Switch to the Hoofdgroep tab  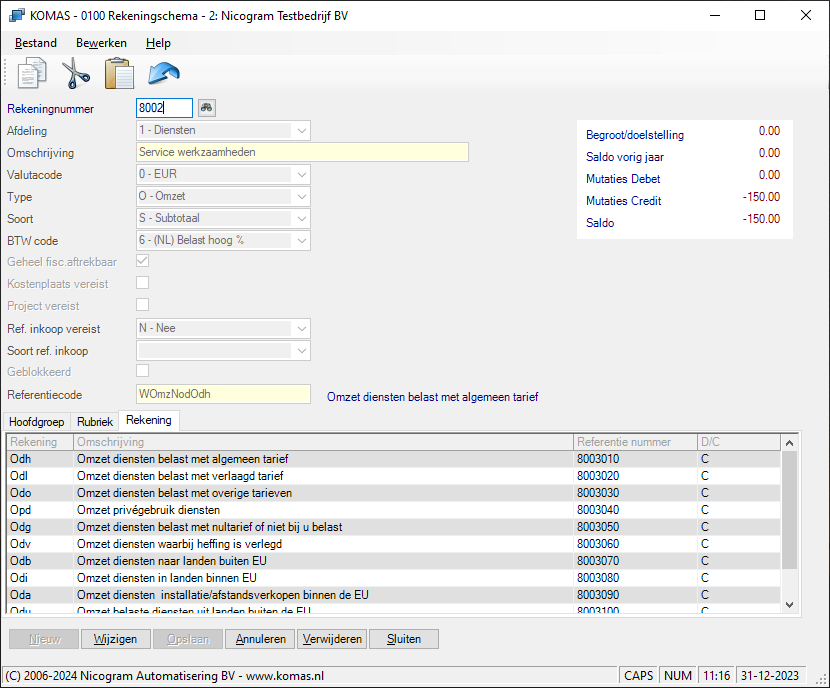37,422
